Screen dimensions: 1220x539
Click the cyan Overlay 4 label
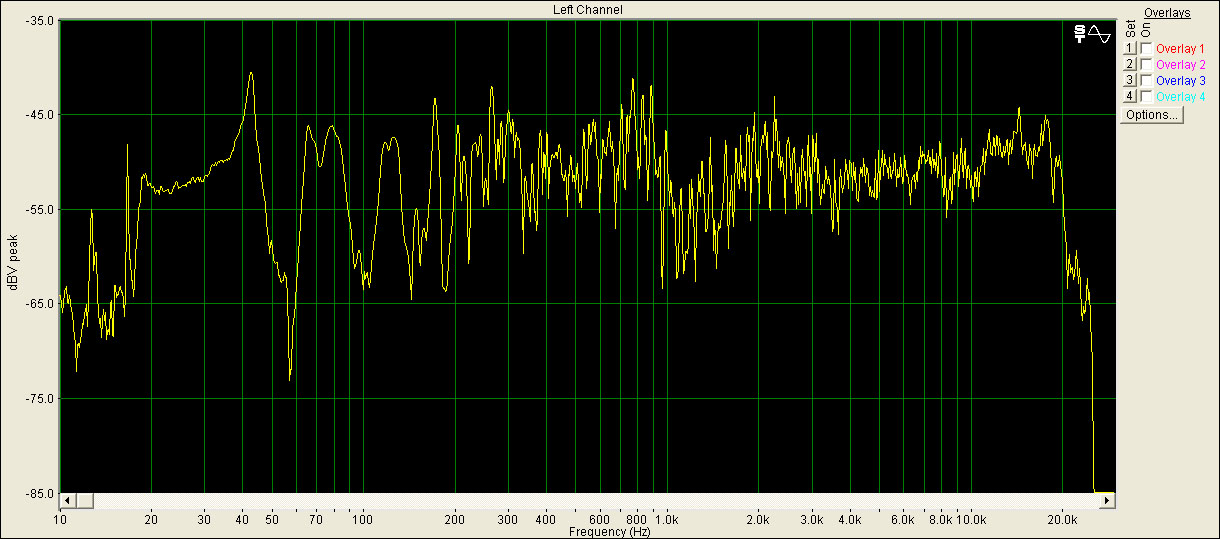click(x=1180, y=96)
